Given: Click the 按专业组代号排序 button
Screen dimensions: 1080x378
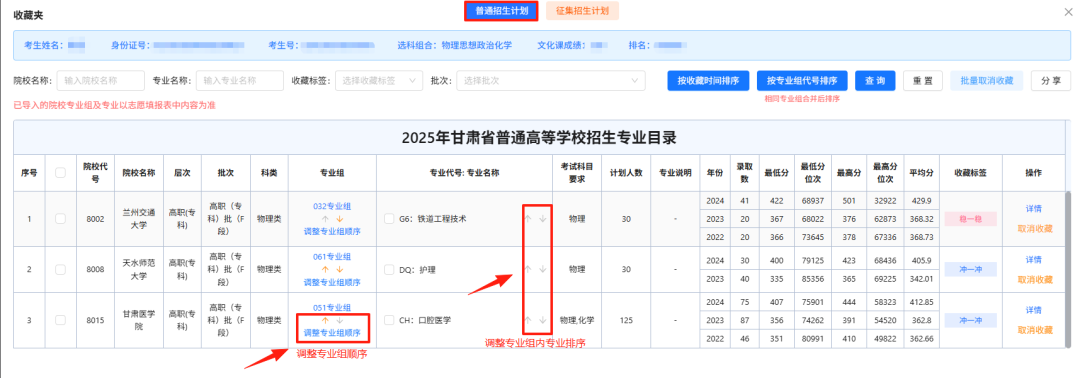Looking at the screenshot, I should [x=802, y=81].
